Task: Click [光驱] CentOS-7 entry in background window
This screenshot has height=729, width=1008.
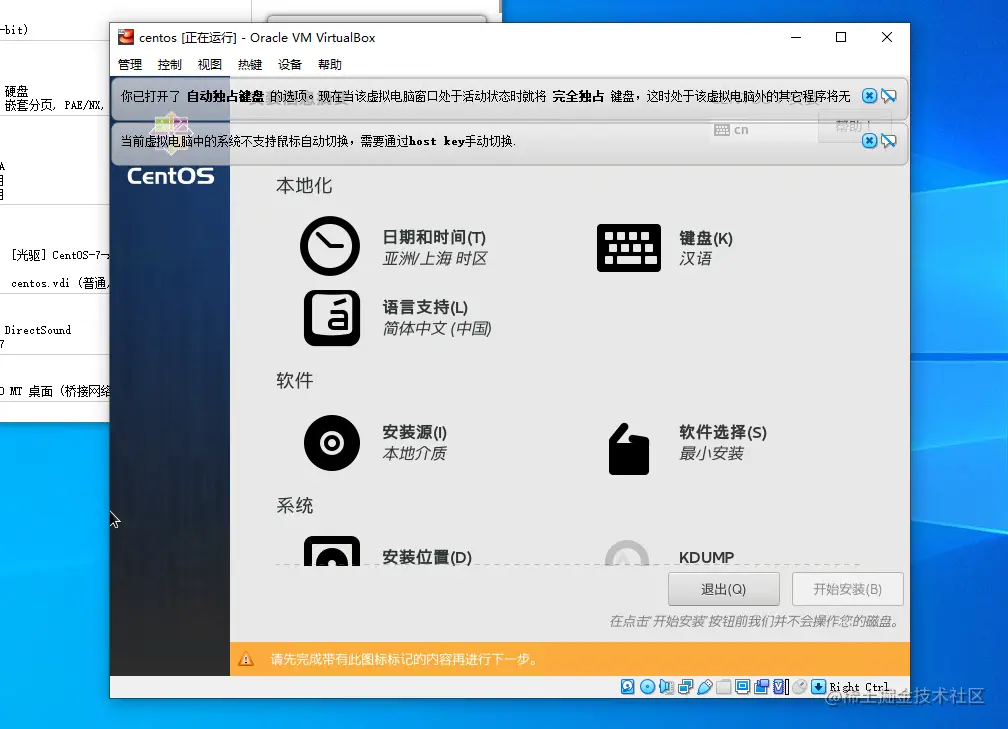Action: point(60,255)
